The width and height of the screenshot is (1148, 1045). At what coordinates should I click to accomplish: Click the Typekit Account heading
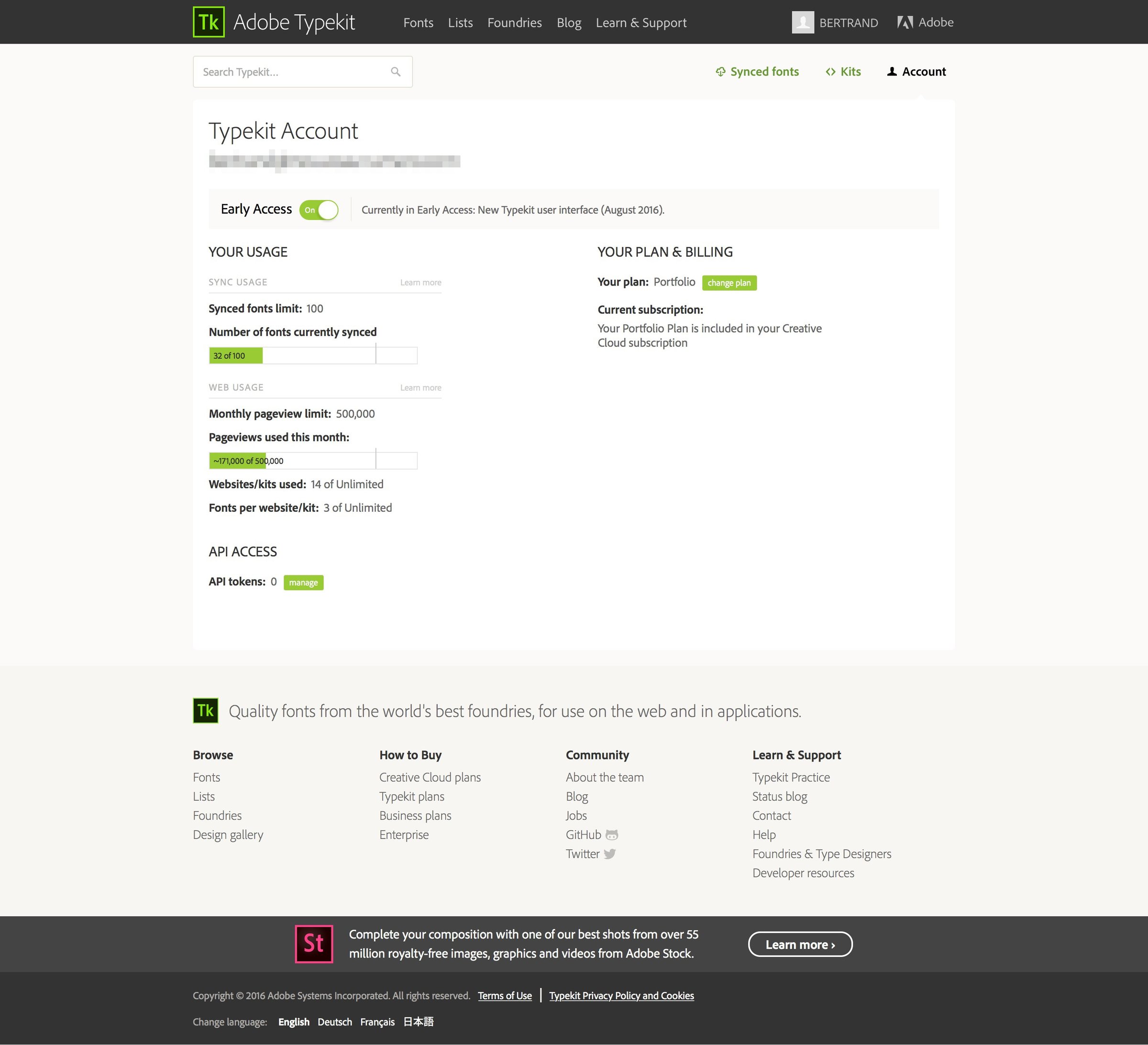pyautogui.click(x=284, y=131)
